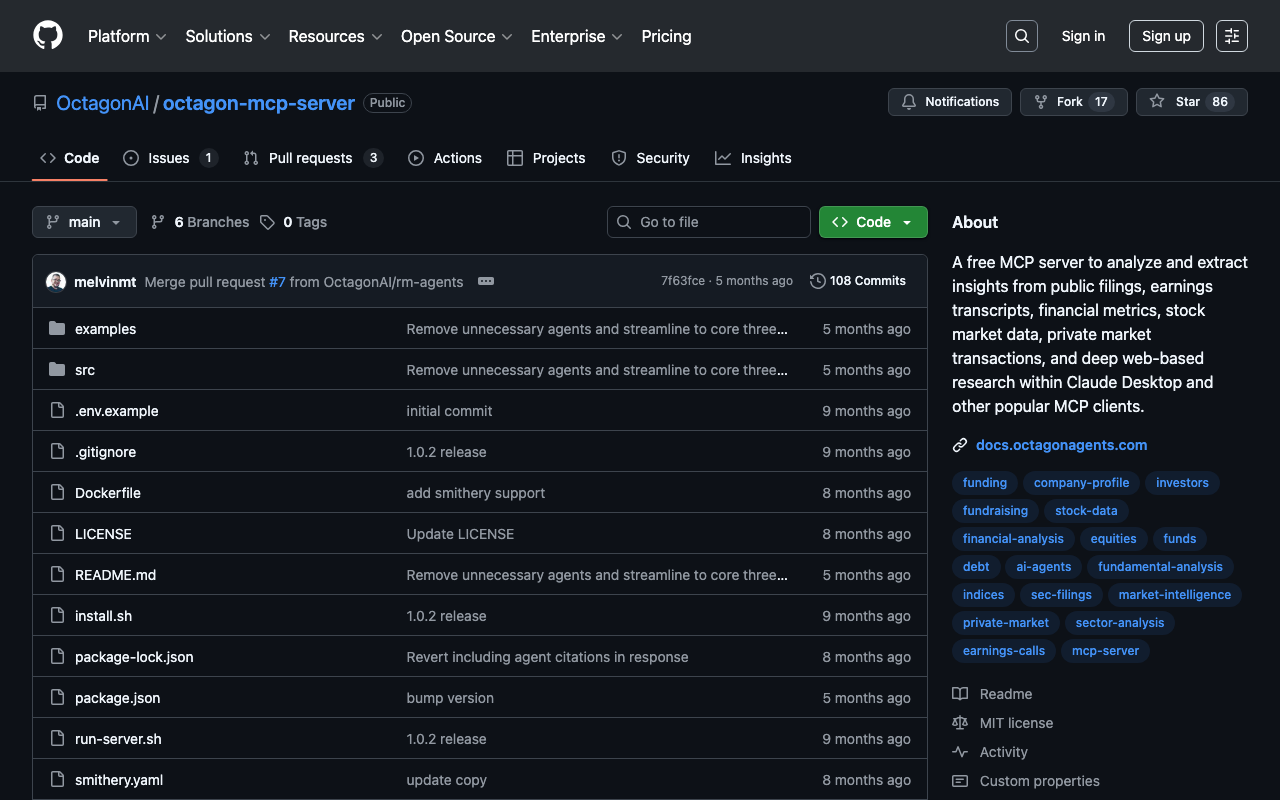This screenshot has width=1280, height=800.
Task: Fork this repository
Action: tap(1072, 102)
